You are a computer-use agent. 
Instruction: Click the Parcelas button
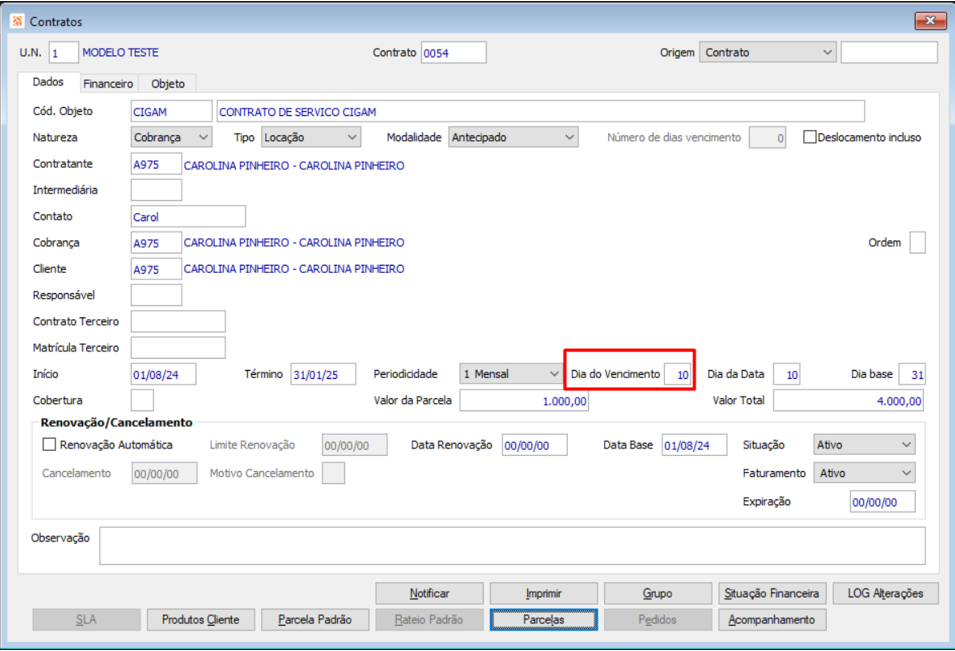tap(543, 620)
